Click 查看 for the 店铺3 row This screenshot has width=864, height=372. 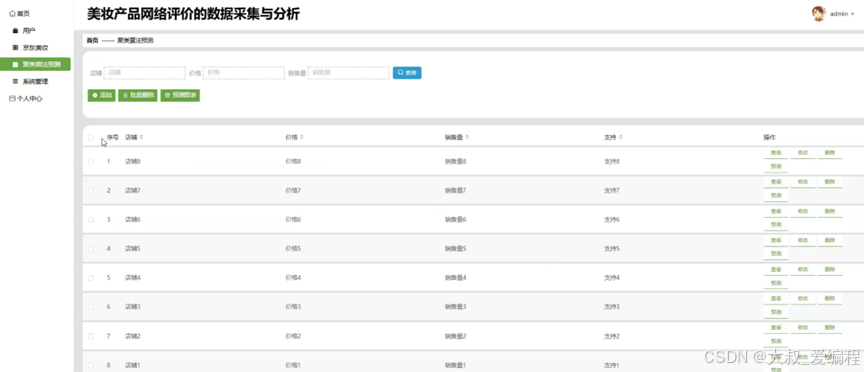[776, 299]
